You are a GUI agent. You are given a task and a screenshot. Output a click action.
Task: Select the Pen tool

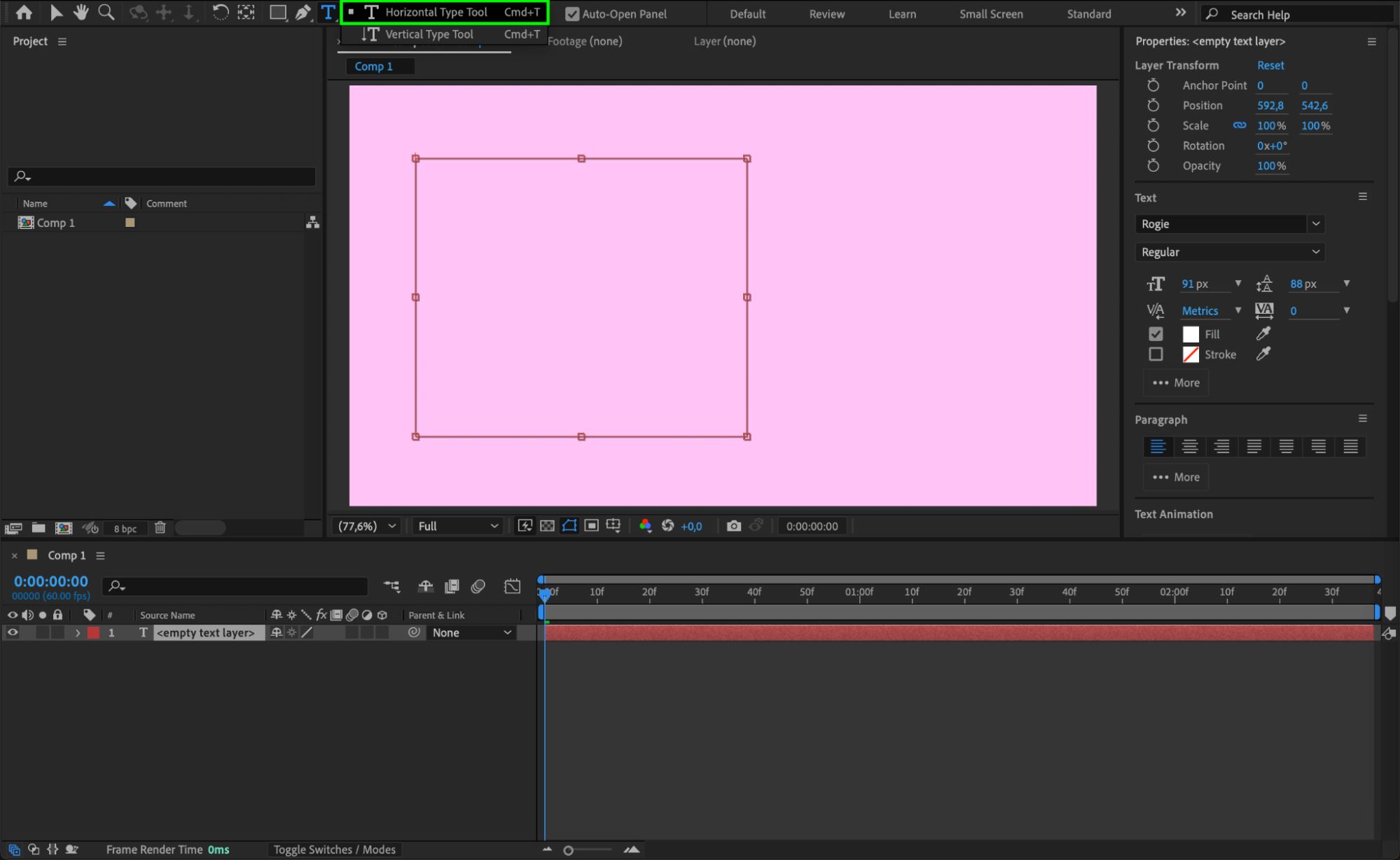pyautogui.click(x=303, y=12)
